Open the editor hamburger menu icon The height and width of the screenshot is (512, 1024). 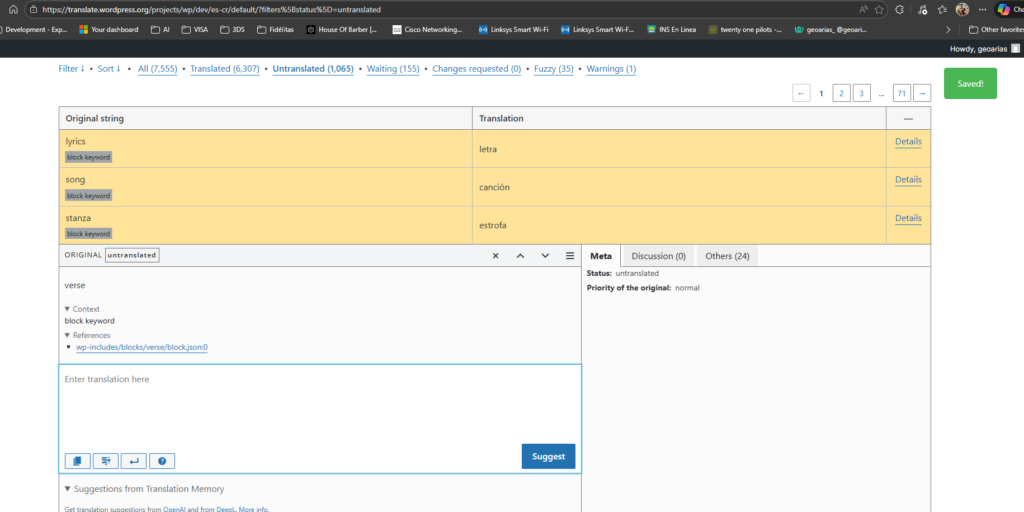(x=570, y=256)
